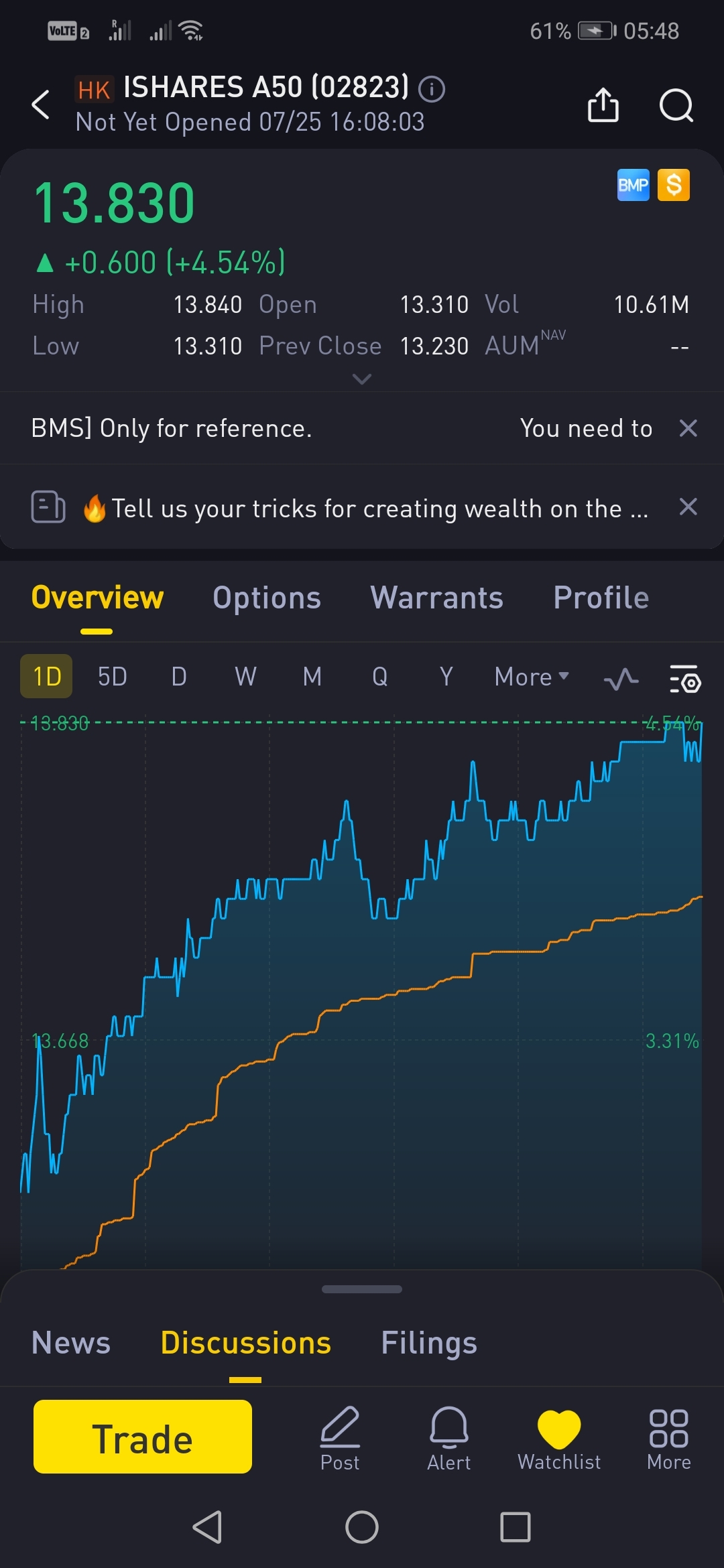
Task: Open the More chart periods dropdown
Action: pyautogui.click(x=532, y=677)
